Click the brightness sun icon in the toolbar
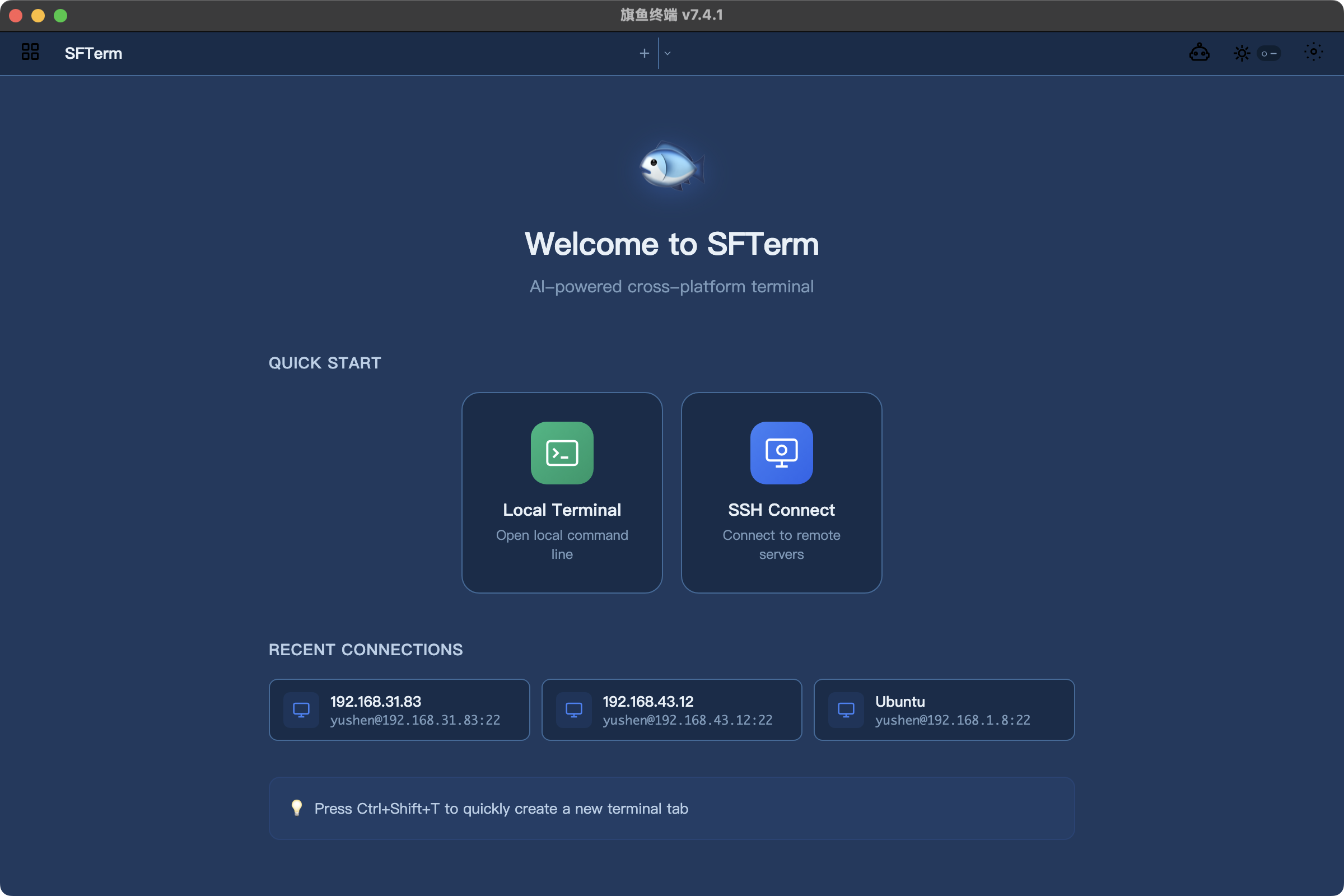The width and height of the screenshot is (1344, 896). coord(1241,53)
